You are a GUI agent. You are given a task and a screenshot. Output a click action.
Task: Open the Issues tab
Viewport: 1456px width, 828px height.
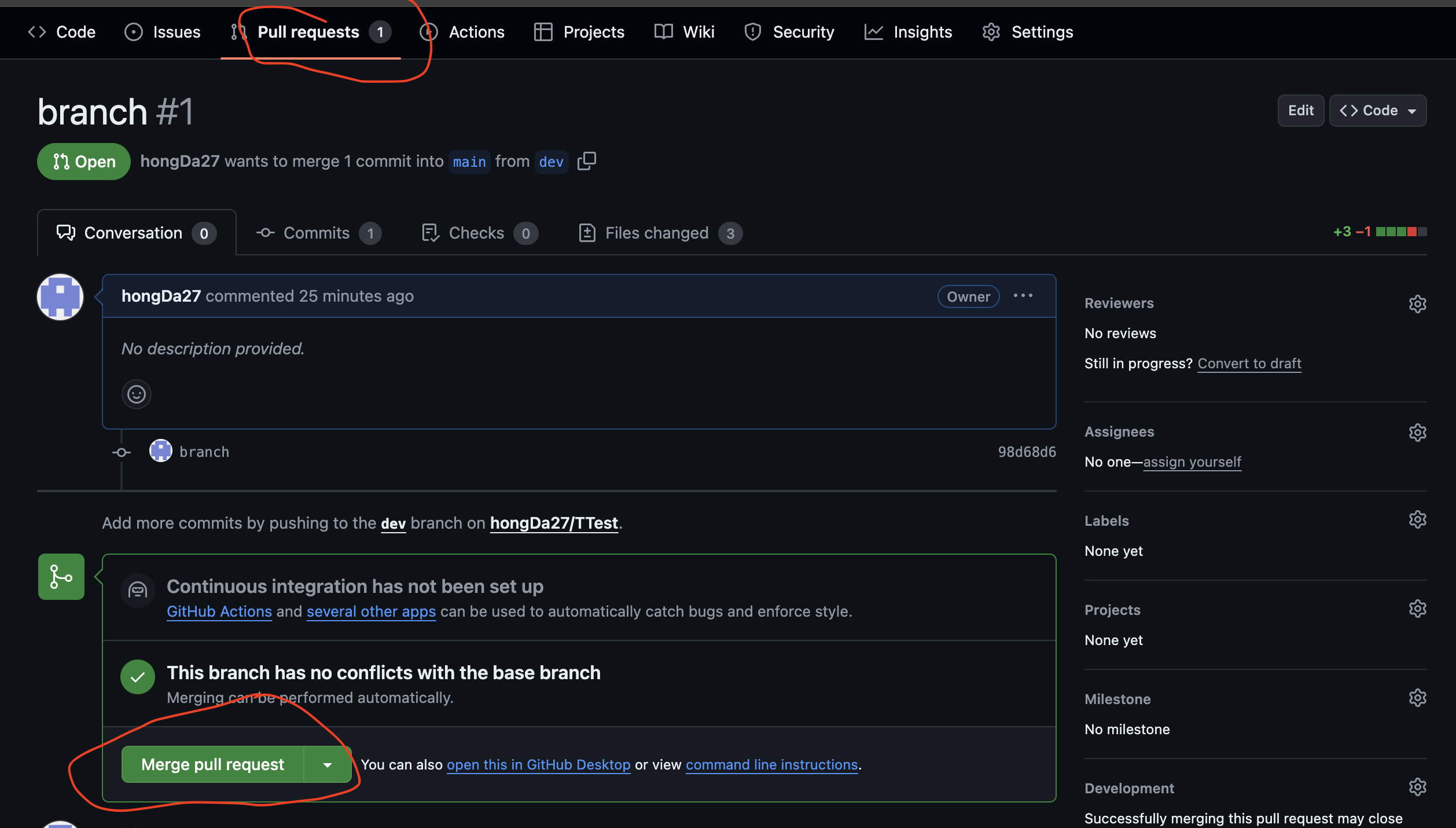point(163,32)
